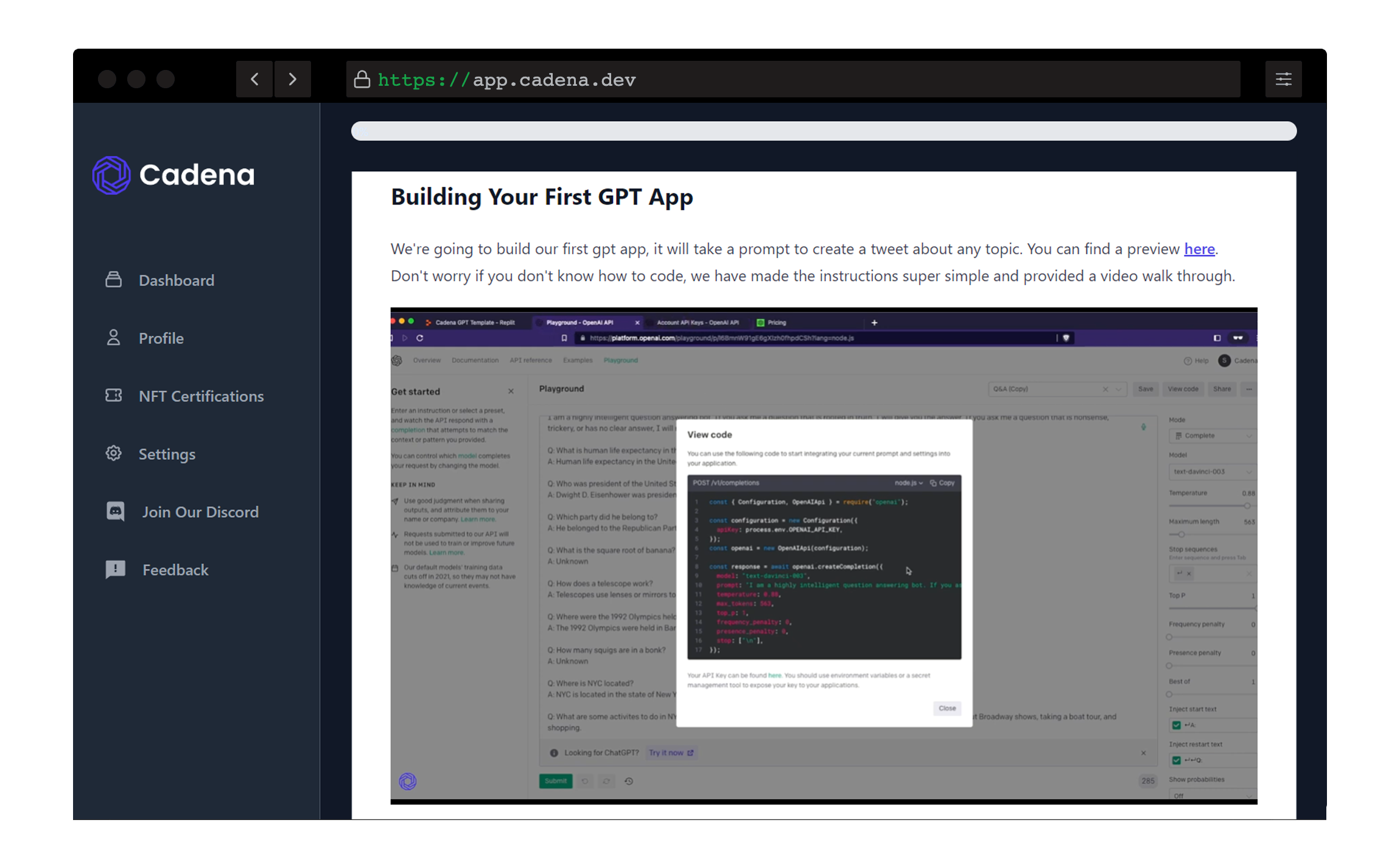Click the Close button in the View code dialog

pos(947,708)
